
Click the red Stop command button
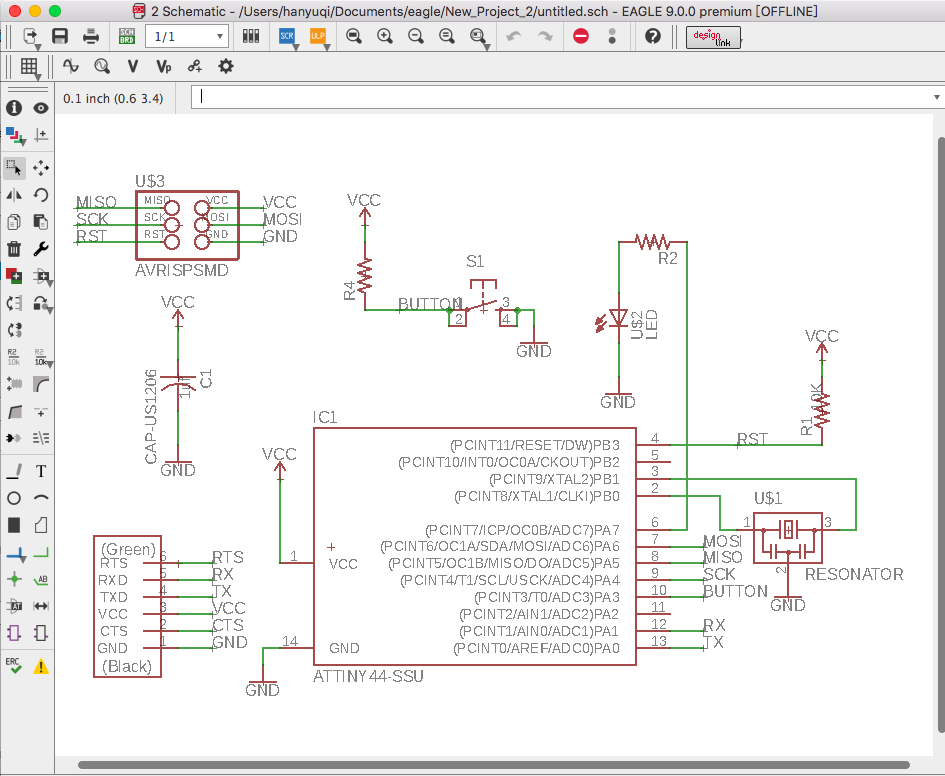[x=581, y=37]
